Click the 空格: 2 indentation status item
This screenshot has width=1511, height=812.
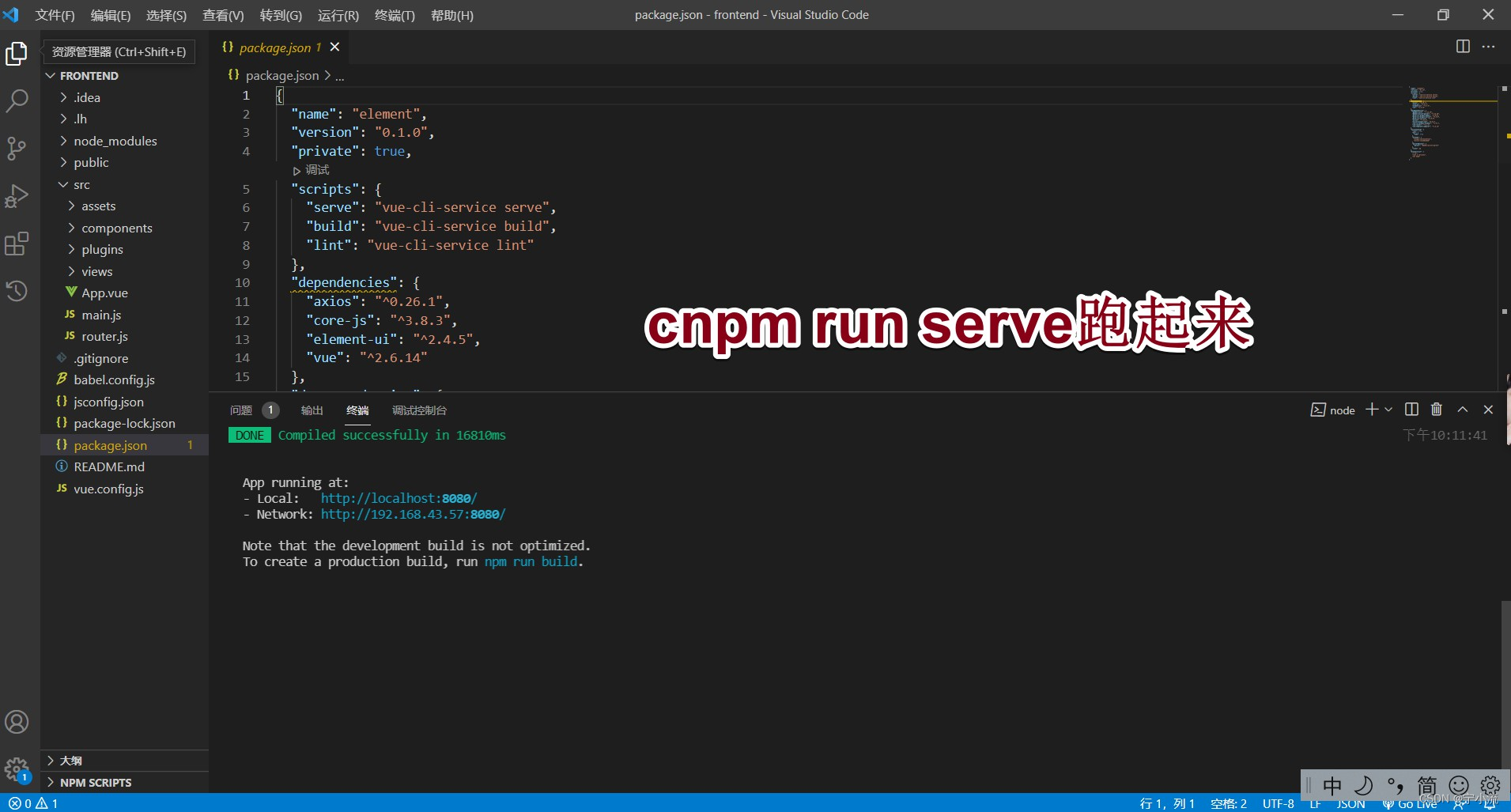click(1229, 803)
